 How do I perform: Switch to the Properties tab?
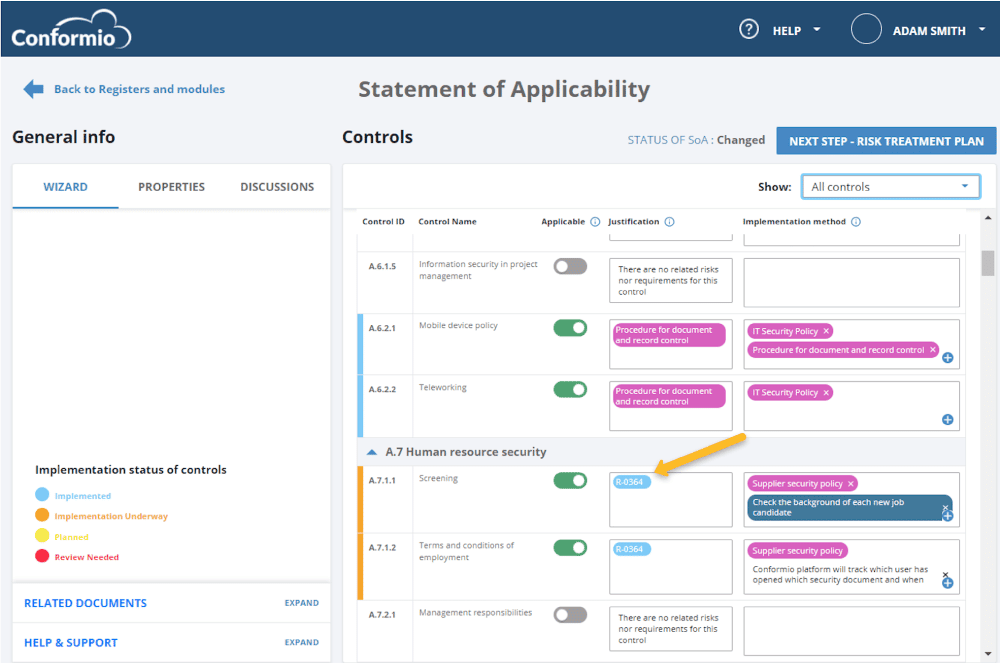pos(172,187)
